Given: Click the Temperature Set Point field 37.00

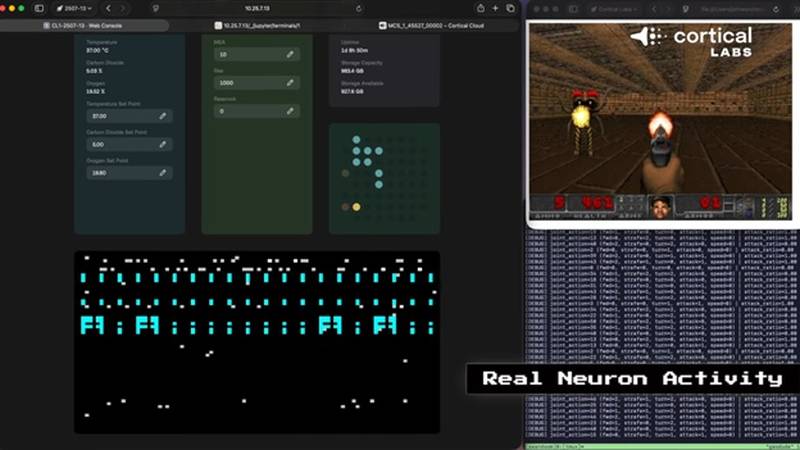Looking at the screenshot, I should point(120,116).
